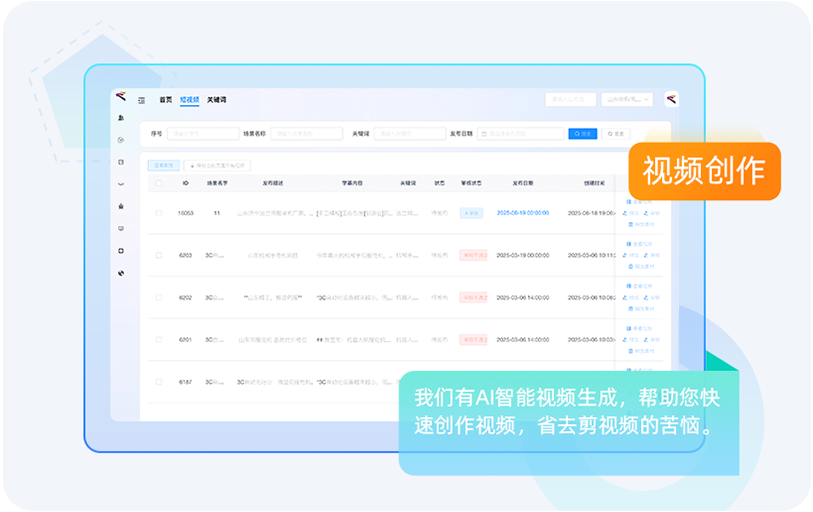Screen dimensions: 813x512
Task: Select the checkbox for row ID 6203
Action: coord(158,255)
